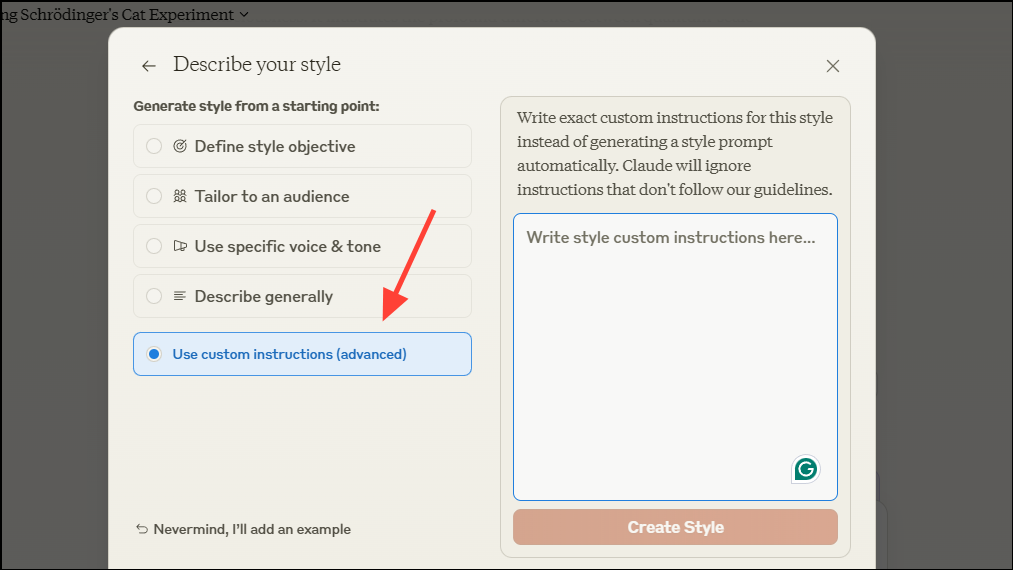The width and height of the screenshot is (1013, 570).
Task: Select the Define style objective radio button
Action: tap(154, 146)
